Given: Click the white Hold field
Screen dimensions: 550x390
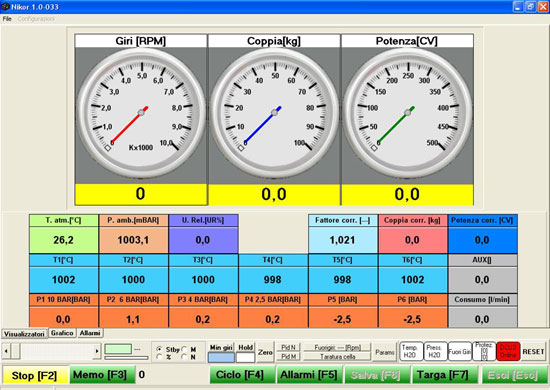Looking at the screenshot, I should click(x=246, y=358).
